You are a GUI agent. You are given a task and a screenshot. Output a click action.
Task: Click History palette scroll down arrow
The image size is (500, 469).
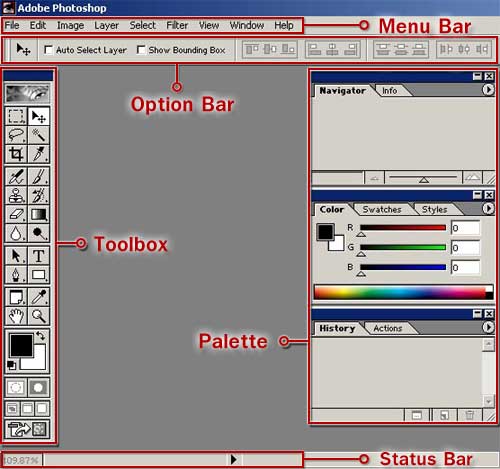488,401
